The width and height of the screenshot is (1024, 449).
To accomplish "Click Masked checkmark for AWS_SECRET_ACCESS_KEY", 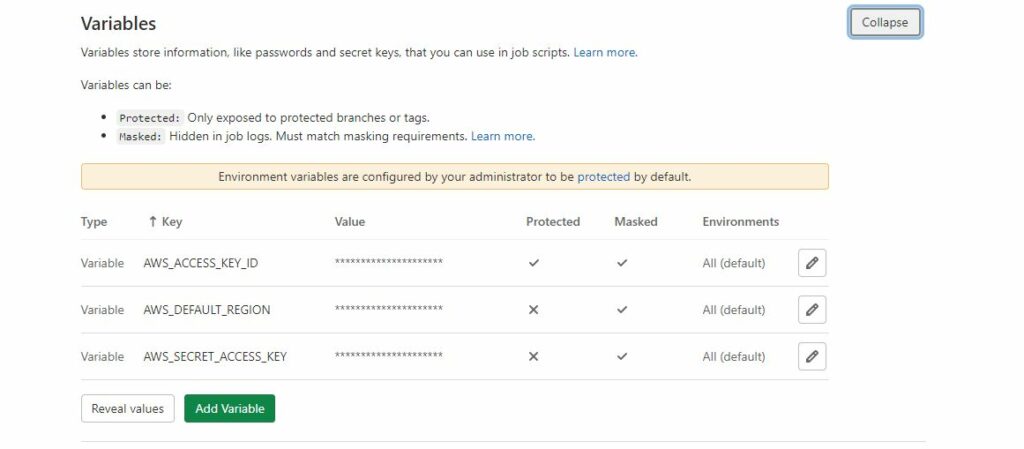I will pos(622,356).
